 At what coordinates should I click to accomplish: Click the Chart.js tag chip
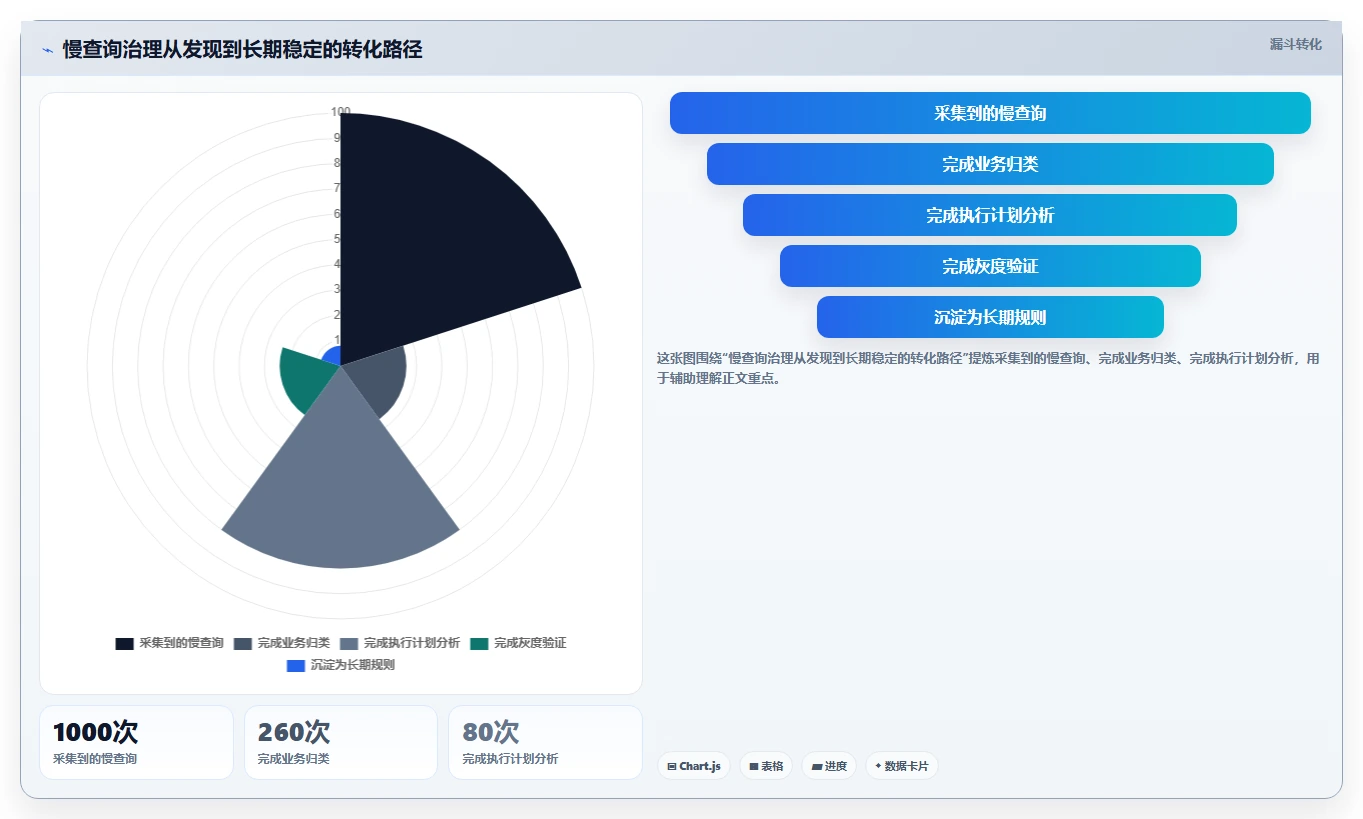click(693, 766)
